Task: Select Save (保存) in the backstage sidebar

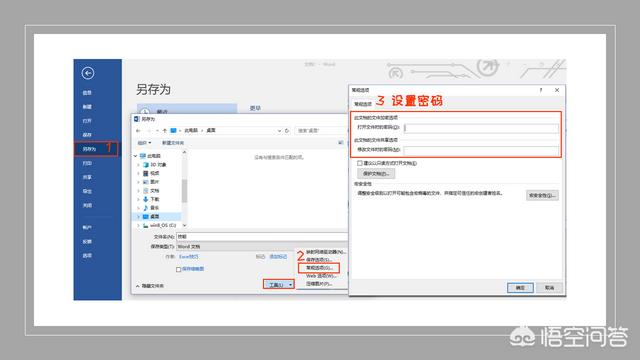Action: click(x=87, y=135)
